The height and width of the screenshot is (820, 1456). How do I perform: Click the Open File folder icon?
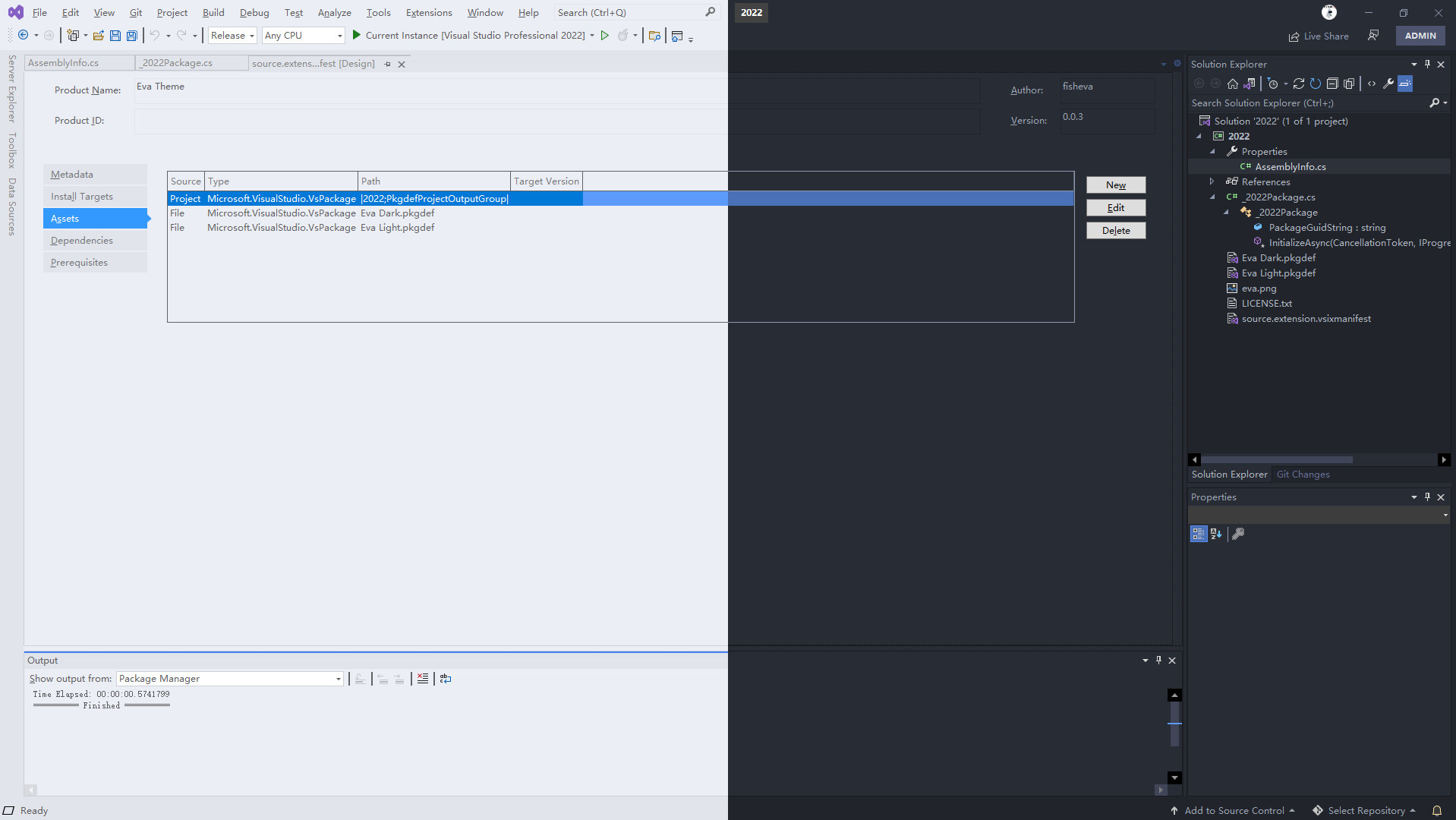click(x=99, y=36)
